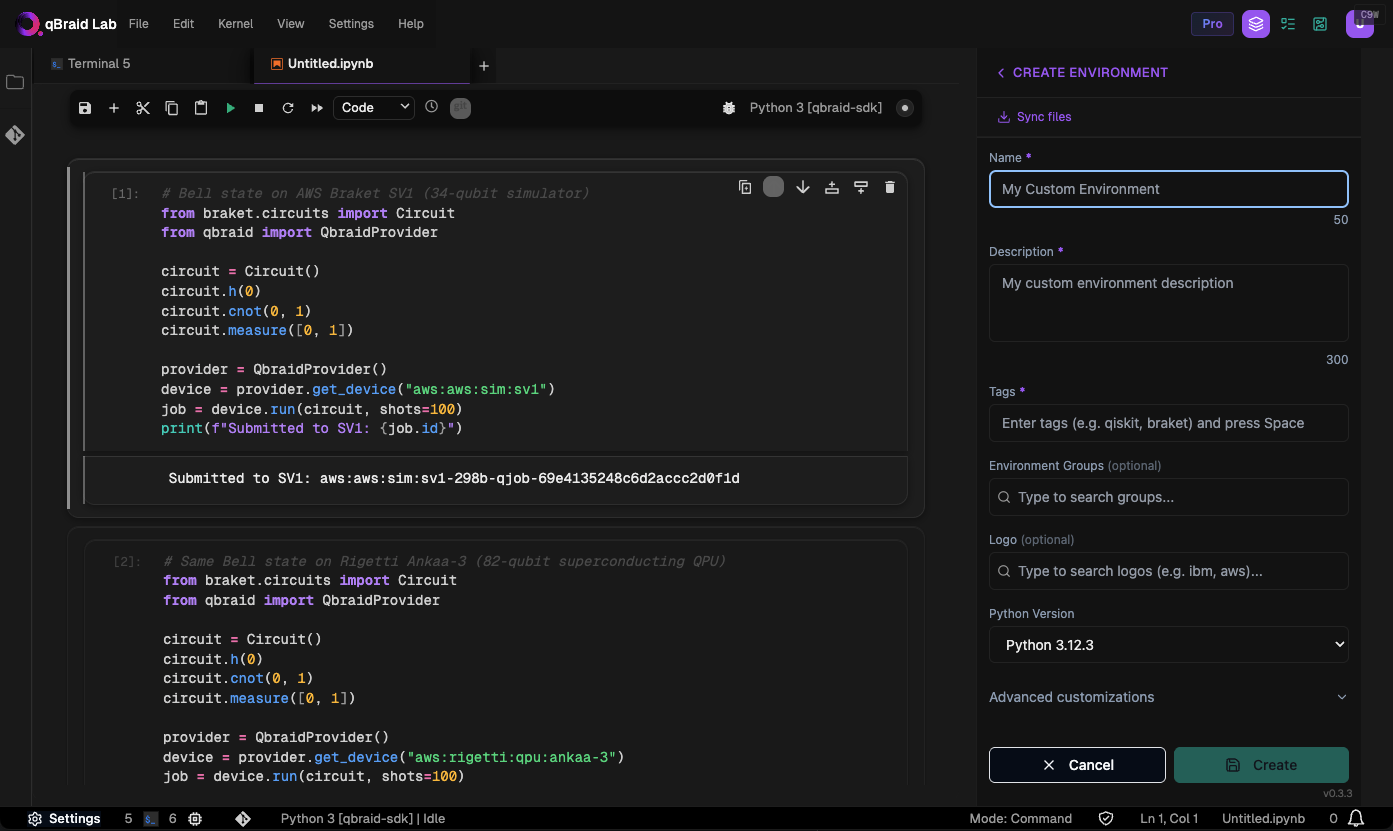The width and height of the screenshot is (1393, 831).
Task: Save the notebook with the floppy disk icon
Action: point(85,108)
